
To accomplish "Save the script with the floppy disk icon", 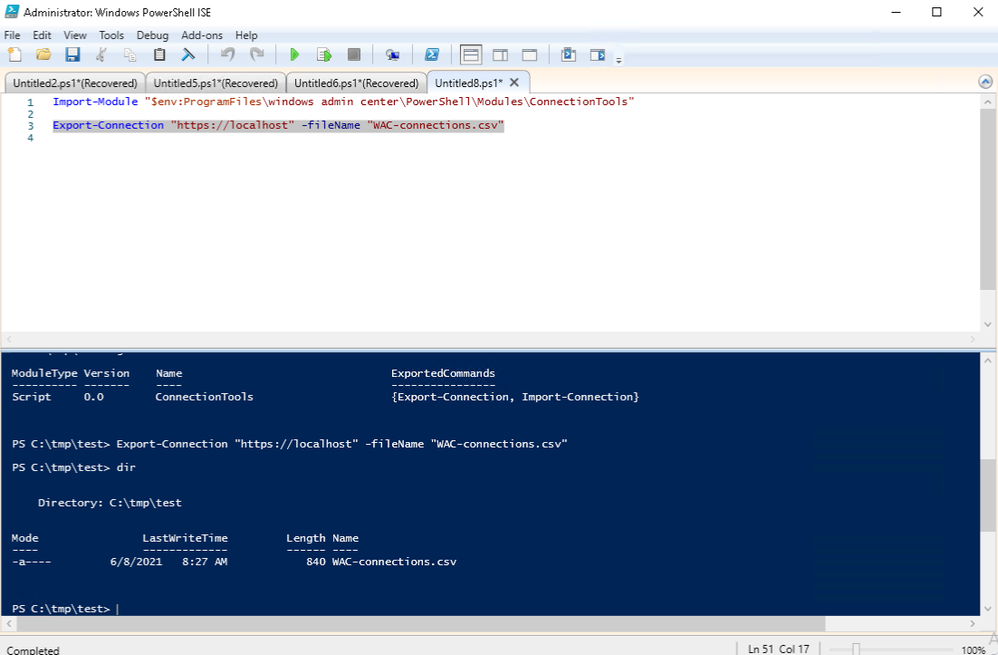I will click(x=73, y=55).
